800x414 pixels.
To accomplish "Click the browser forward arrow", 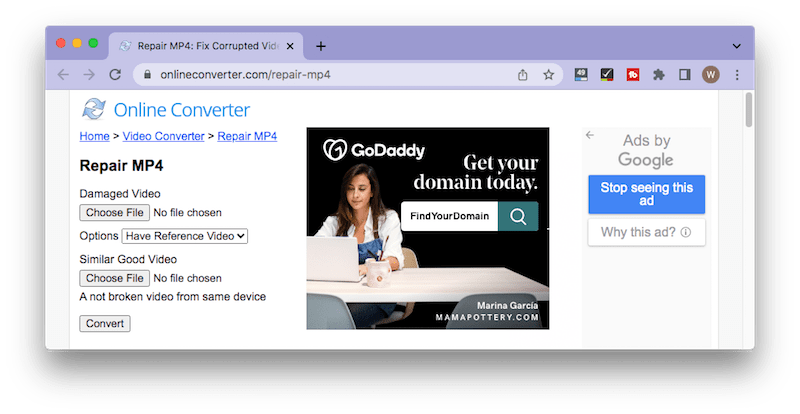I will click(89, 75).
